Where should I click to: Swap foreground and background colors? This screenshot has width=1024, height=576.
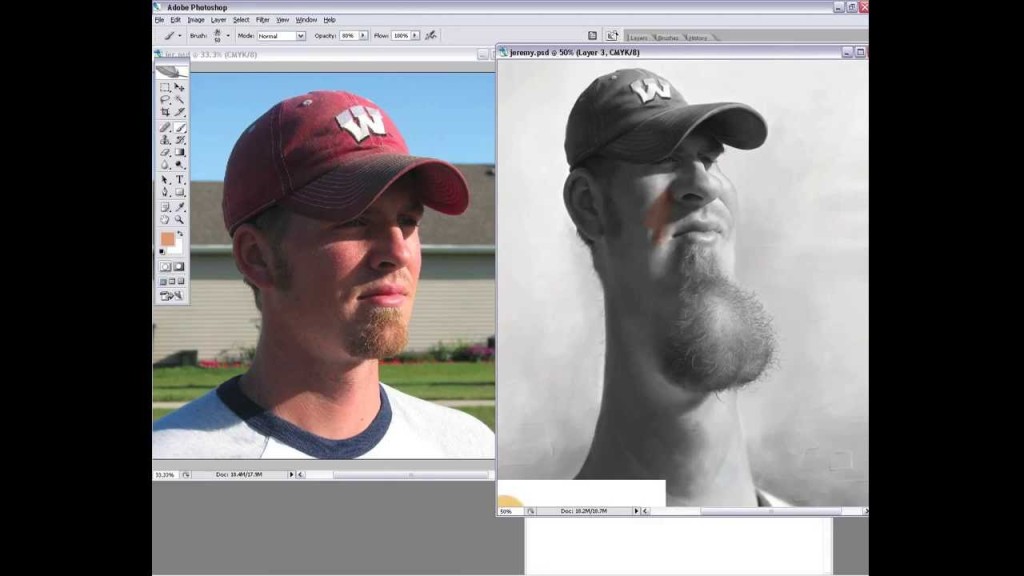179,233
